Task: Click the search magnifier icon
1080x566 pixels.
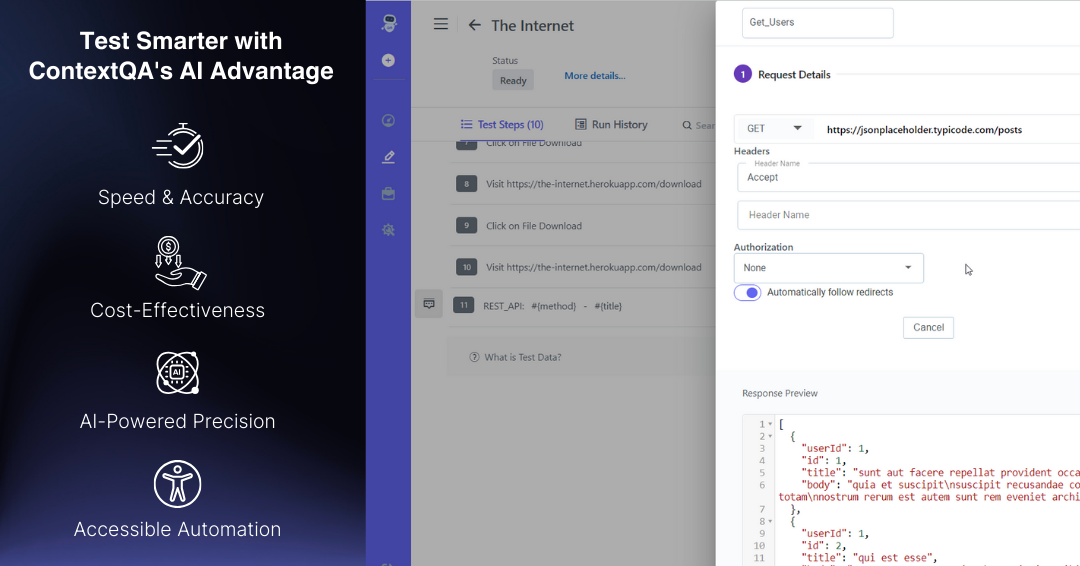Action: 687,125
